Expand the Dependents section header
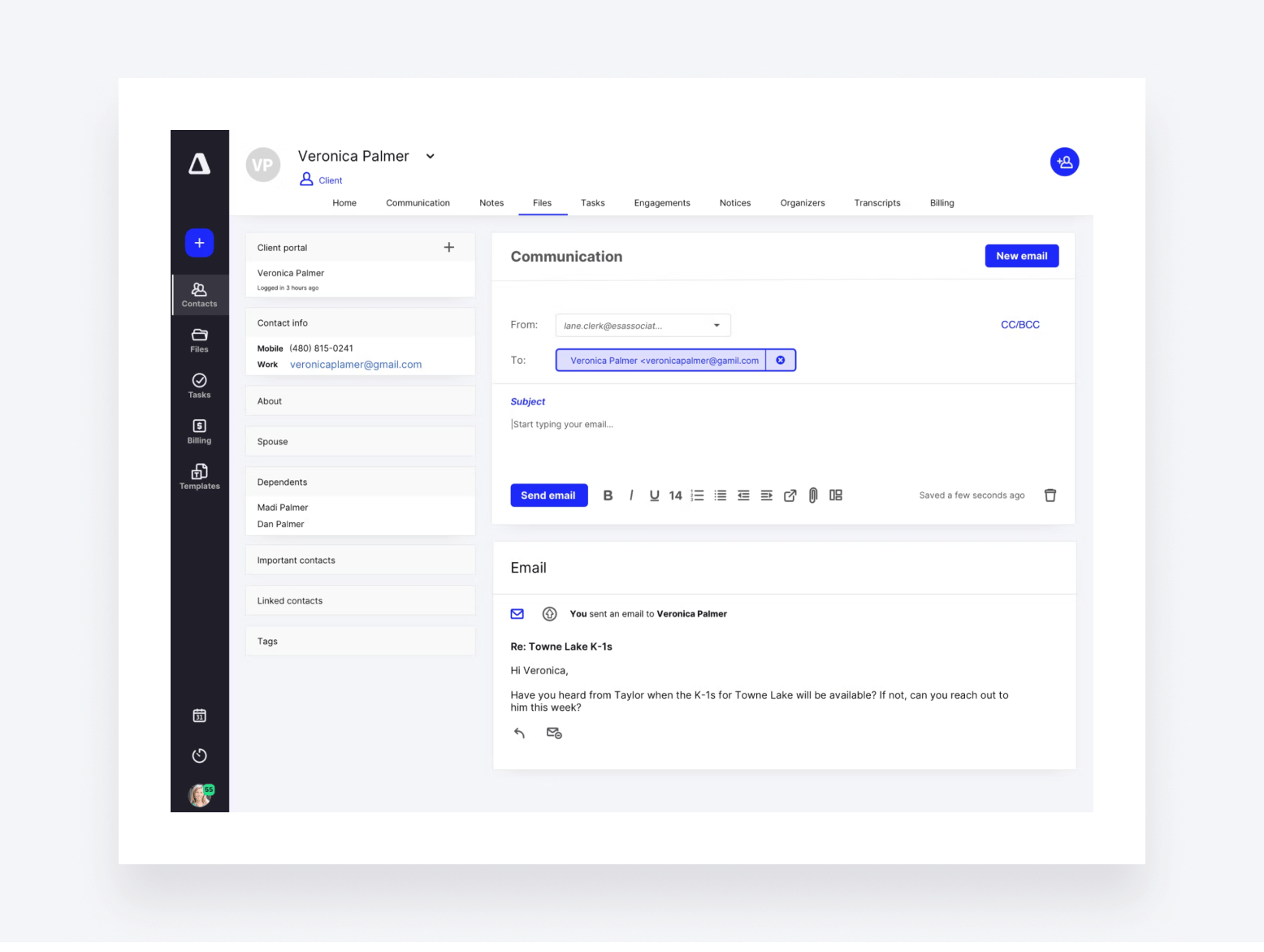1264x952 pixels. (x=360, y=482)
